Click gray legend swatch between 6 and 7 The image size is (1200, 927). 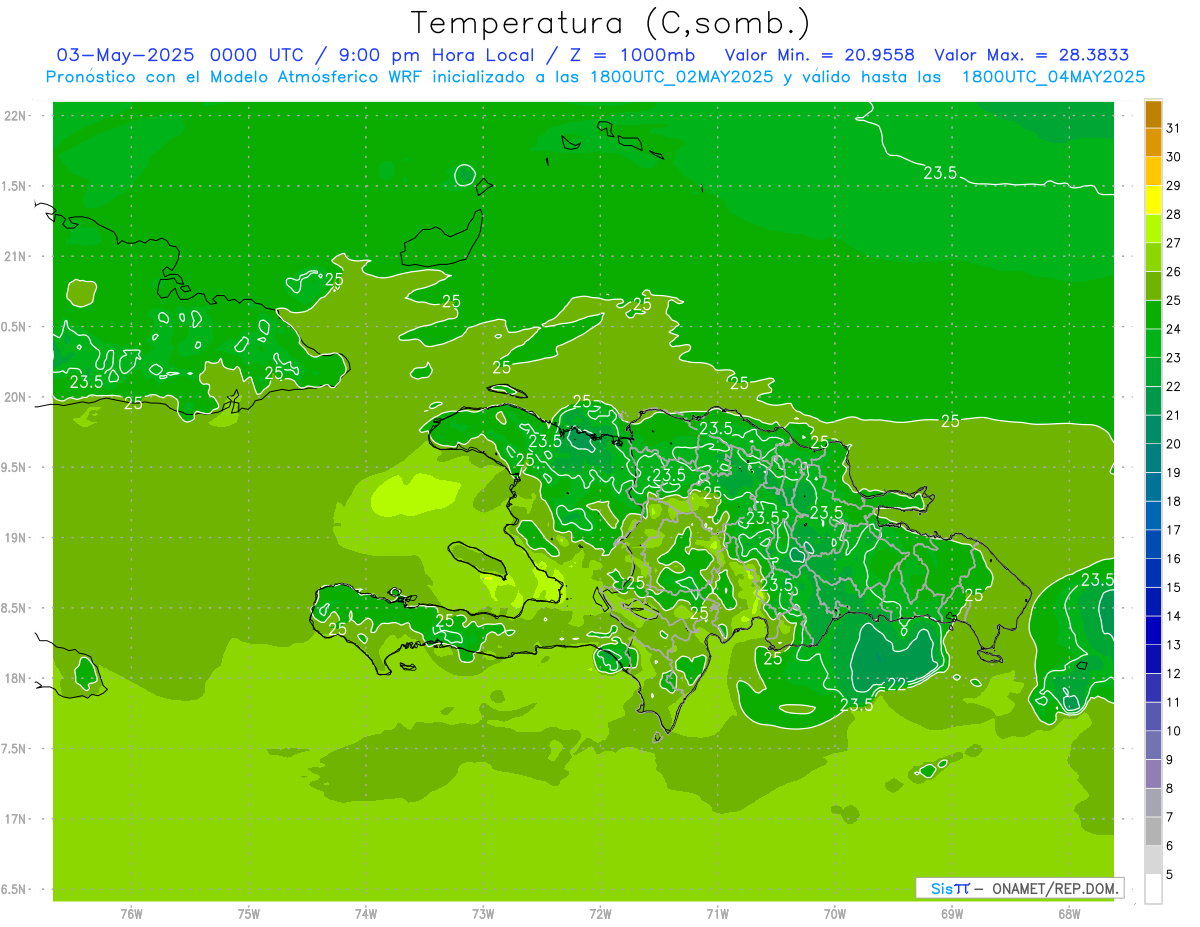point(1153,831)
